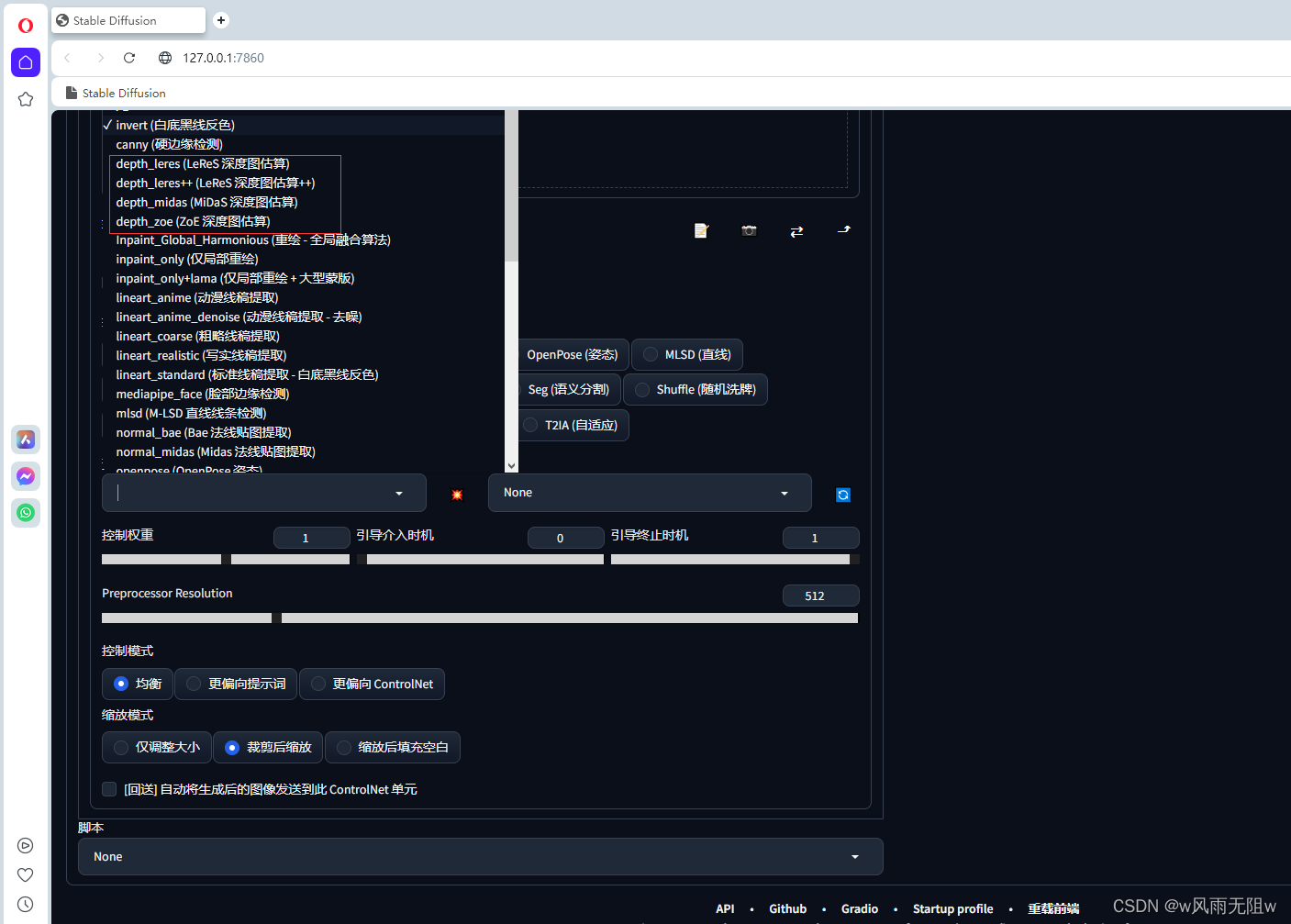Click the 控制权重 number field
Viewport: 1291px width, 924px height.
pos(312,538)
